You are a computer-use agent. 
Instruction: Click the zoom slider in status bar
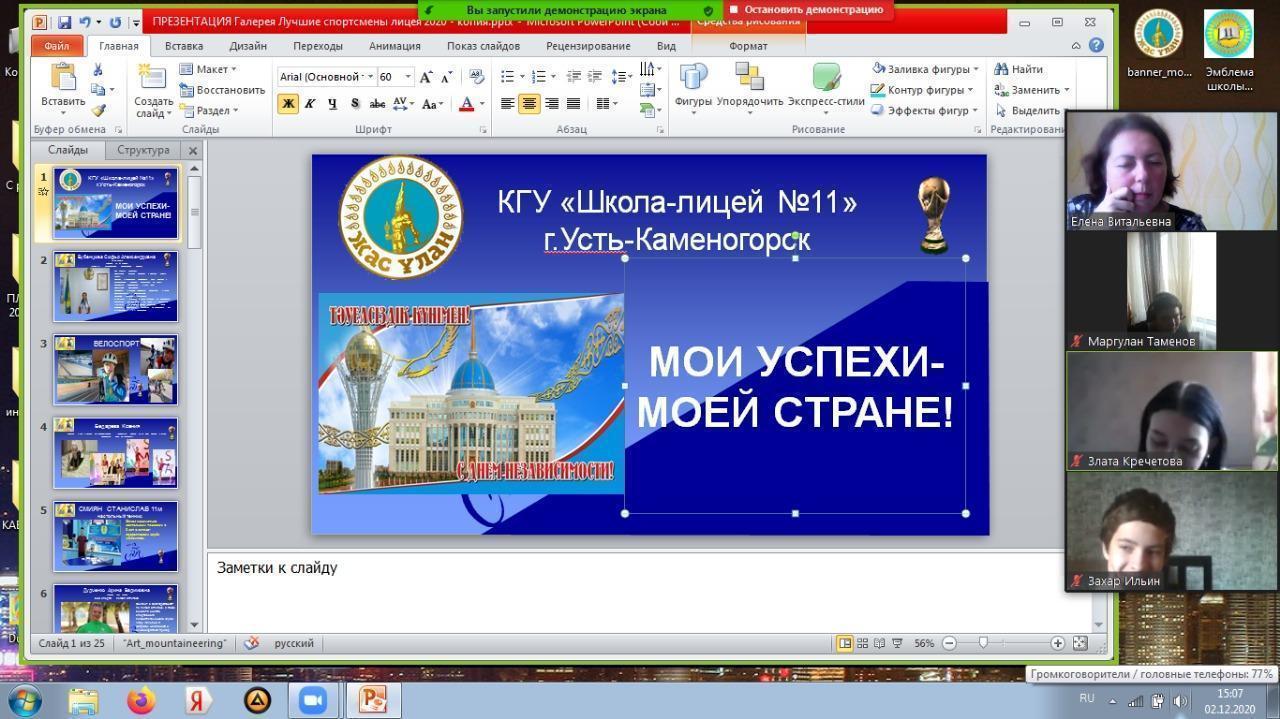(983, 643)
